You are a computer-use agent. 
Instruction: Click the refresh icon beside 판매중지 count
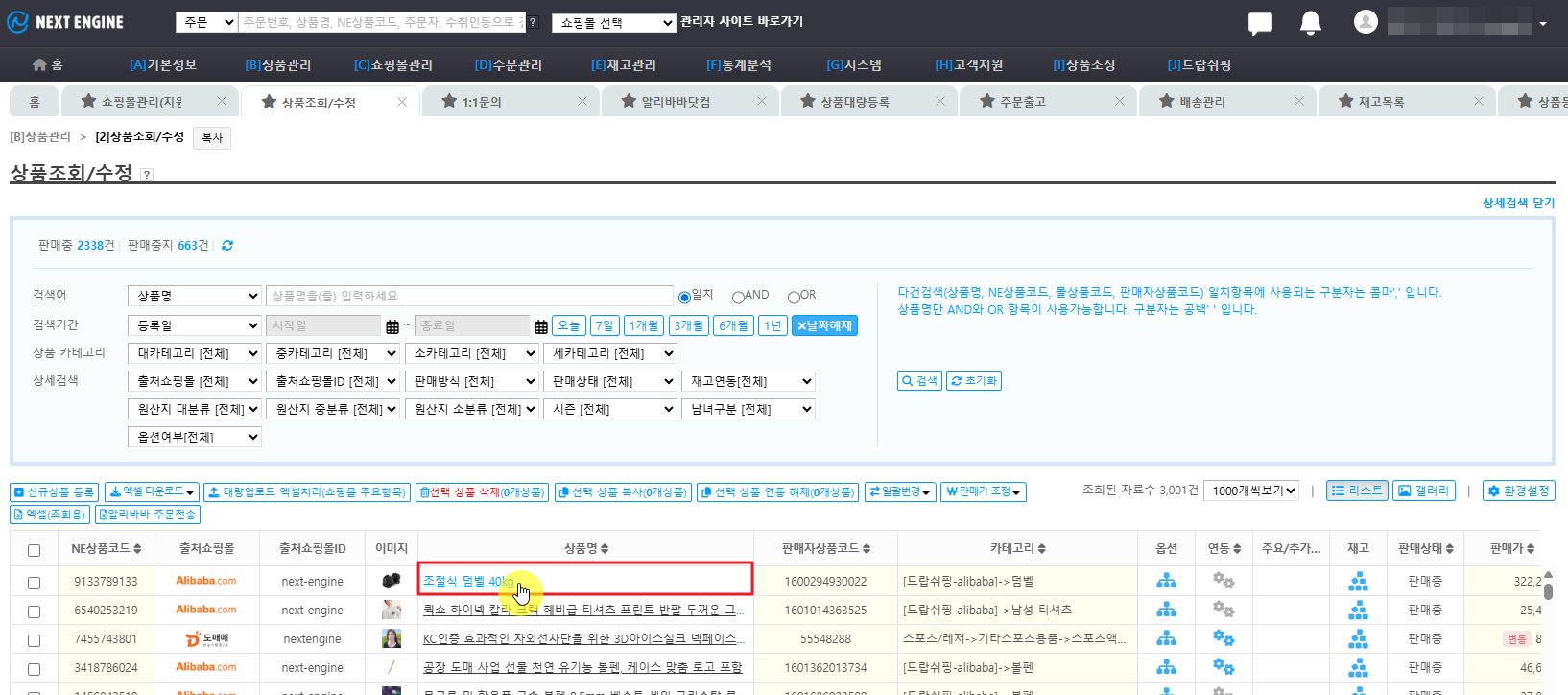point(227,246)
